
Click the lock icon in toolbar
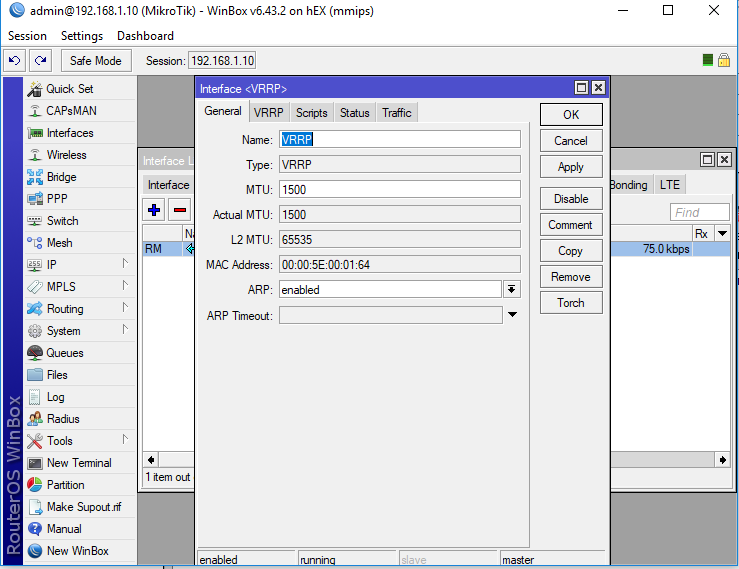click(x=723, y=60)
